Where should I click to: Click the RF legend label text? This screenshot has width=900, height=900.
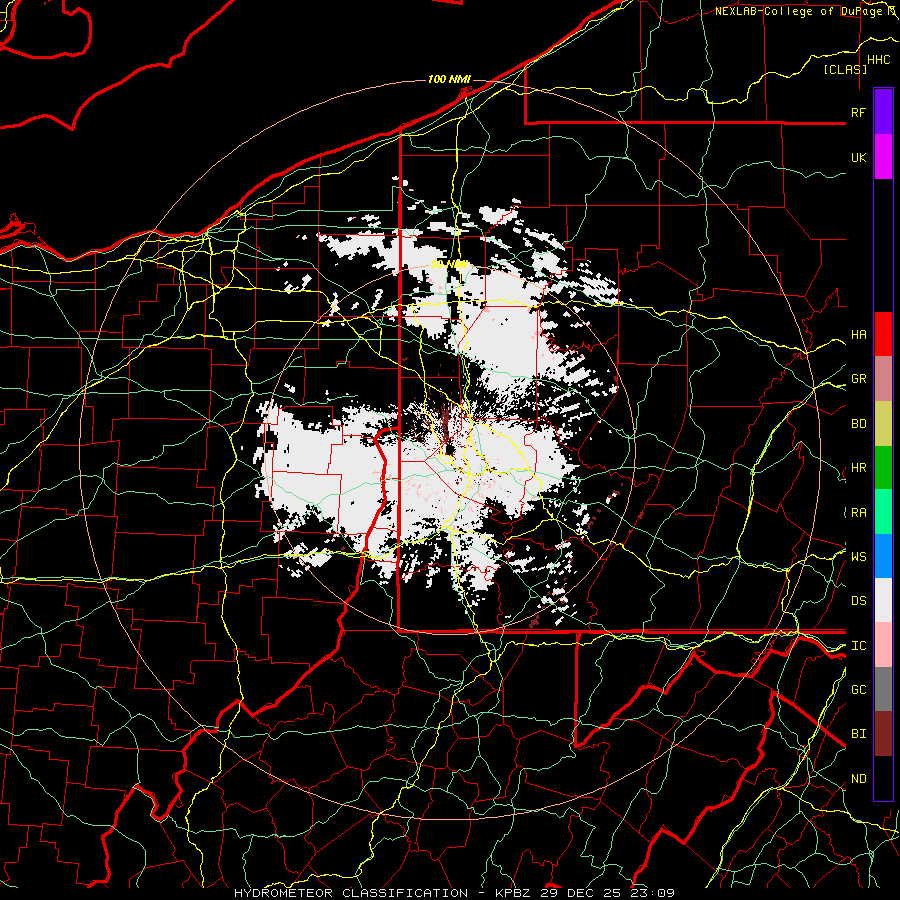click(x=858, y=112)
